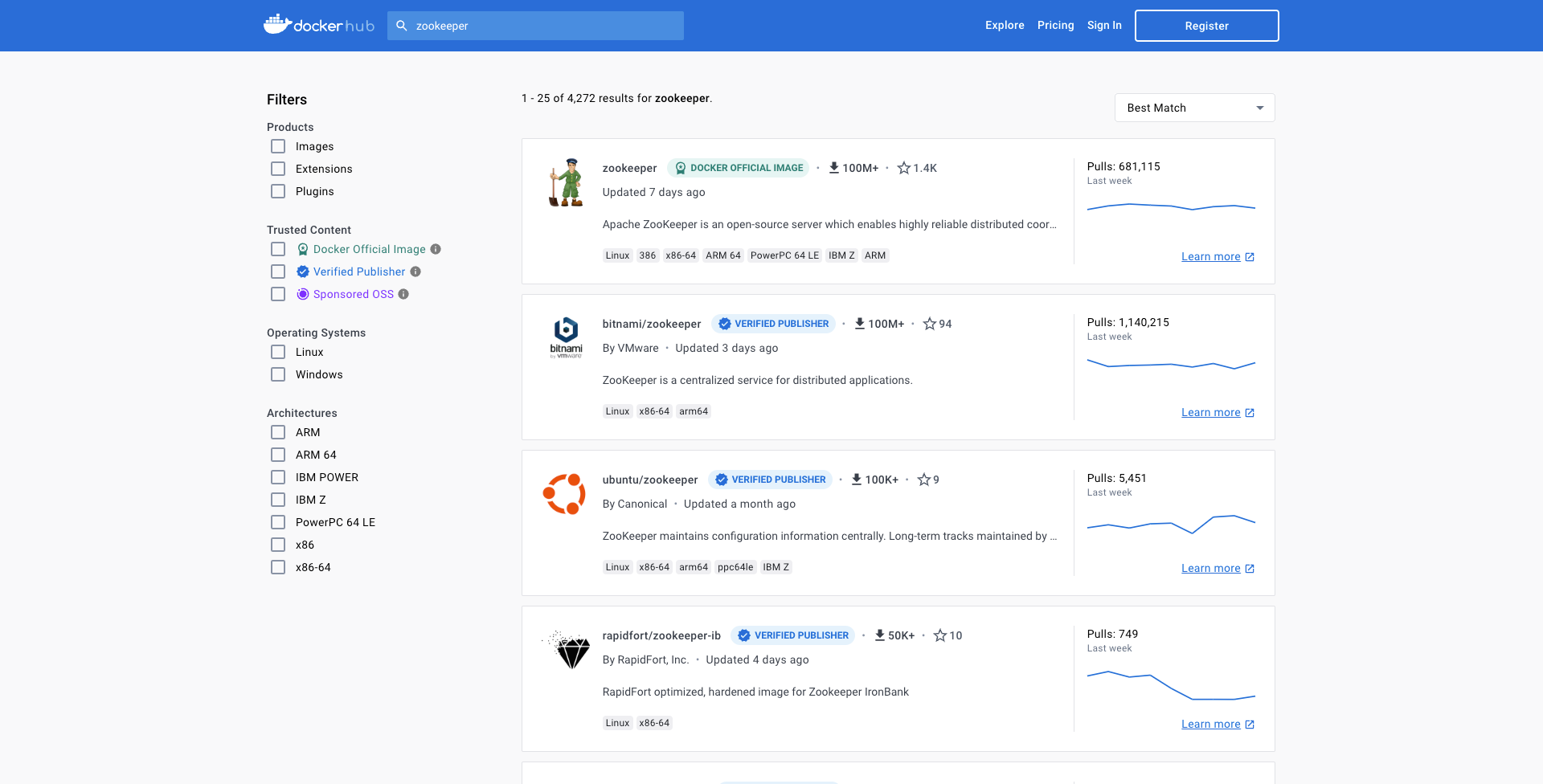Image resolution: width=1543 pixels, height=784 pixels.
Task: Click bitnami/zookeeper download icon
Action: pyautogui.click(x=860, y=324)
